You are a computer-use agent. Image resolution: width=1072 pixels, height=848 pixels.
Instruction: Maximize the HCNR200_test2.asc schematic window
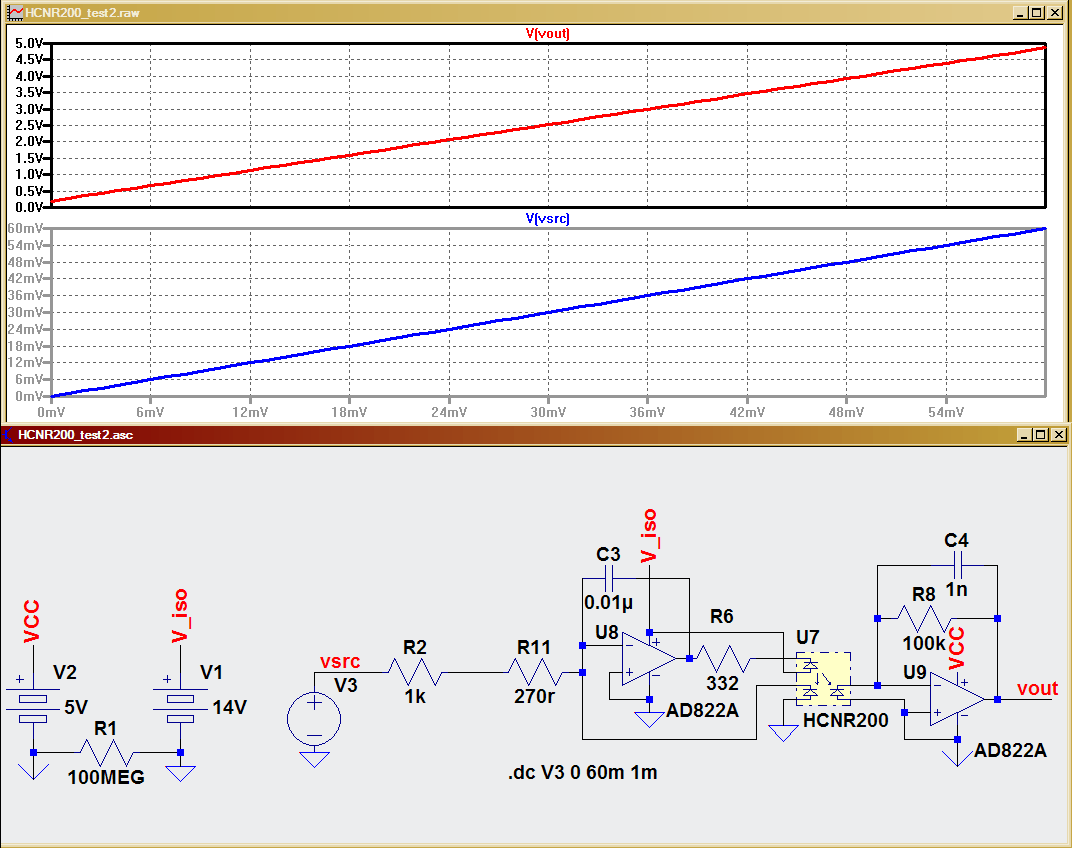(1041, 435)
